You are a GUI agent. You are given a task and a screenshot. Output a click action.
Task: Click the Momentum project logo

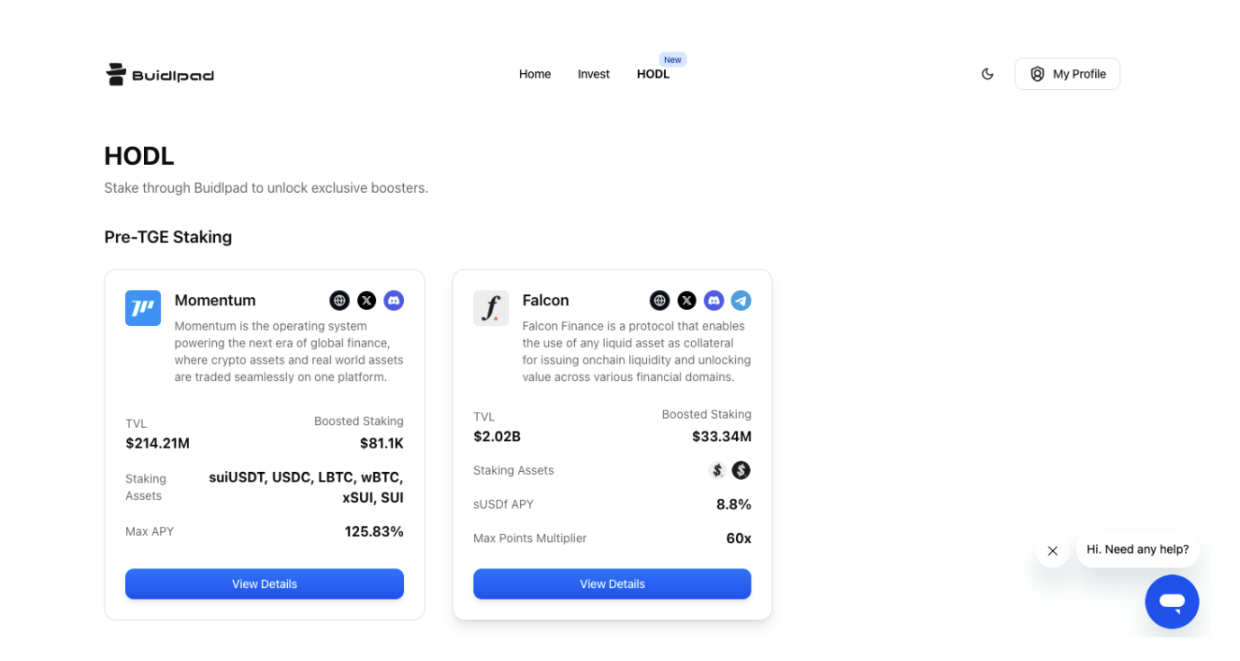143,308
